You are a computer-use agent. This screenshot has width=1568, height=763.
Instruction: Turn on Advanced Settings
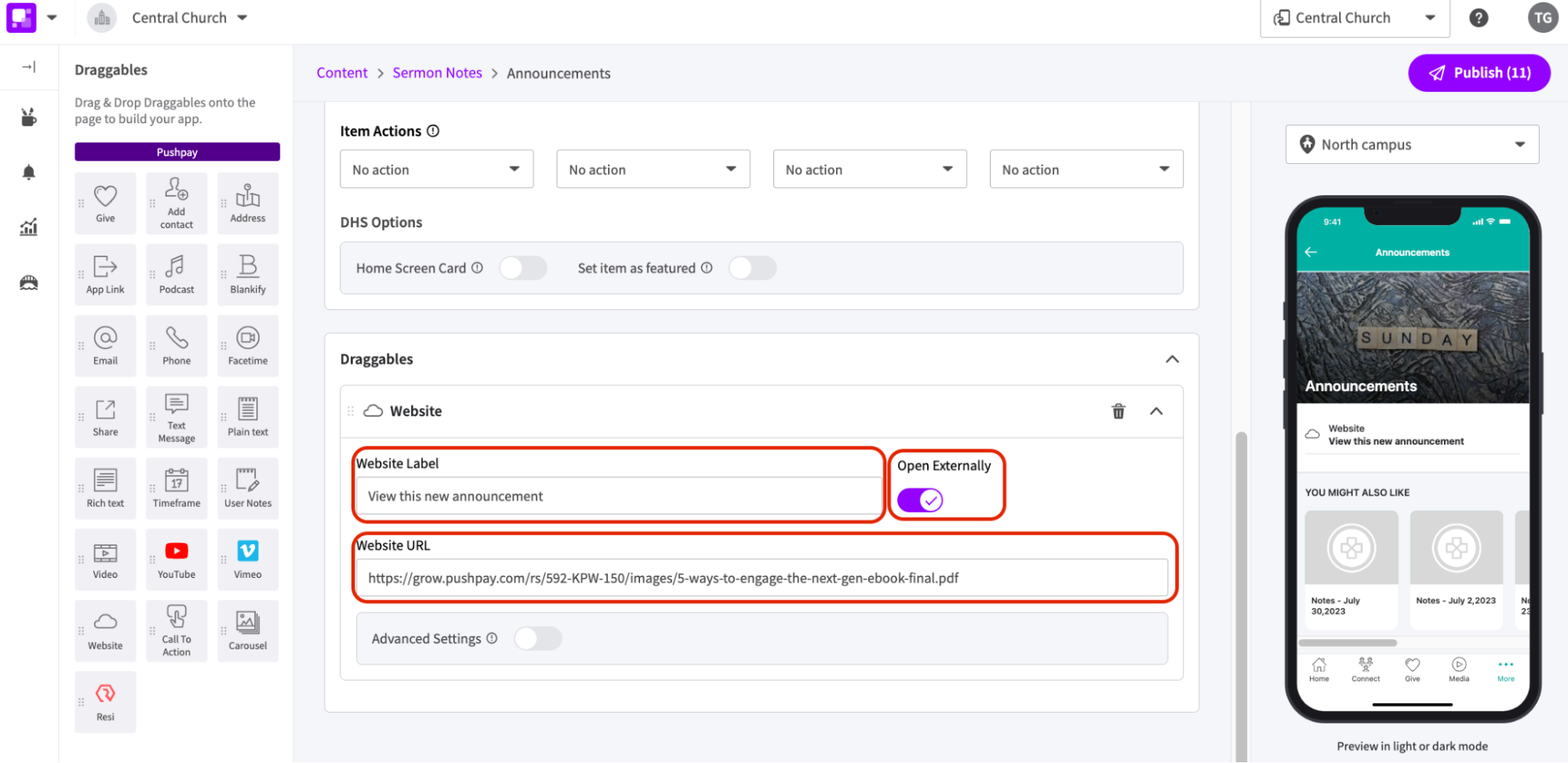(538, 638)
